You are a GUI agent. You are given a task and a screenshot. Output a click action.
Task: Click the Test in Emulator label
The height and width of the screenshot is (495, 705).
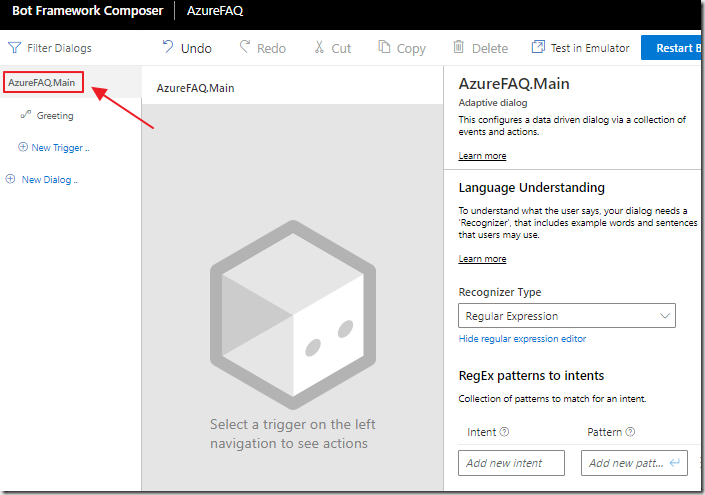pyautogui.click(x=590, y=48)
